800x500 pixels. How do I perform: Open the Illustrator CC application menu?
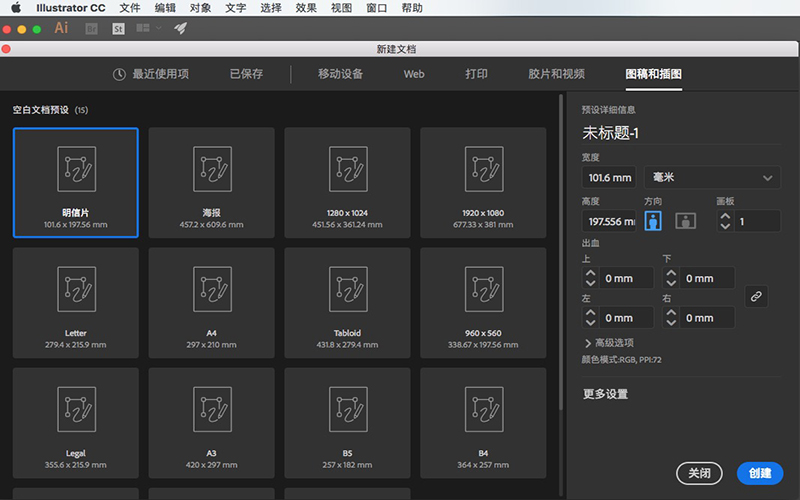(70, 8)
